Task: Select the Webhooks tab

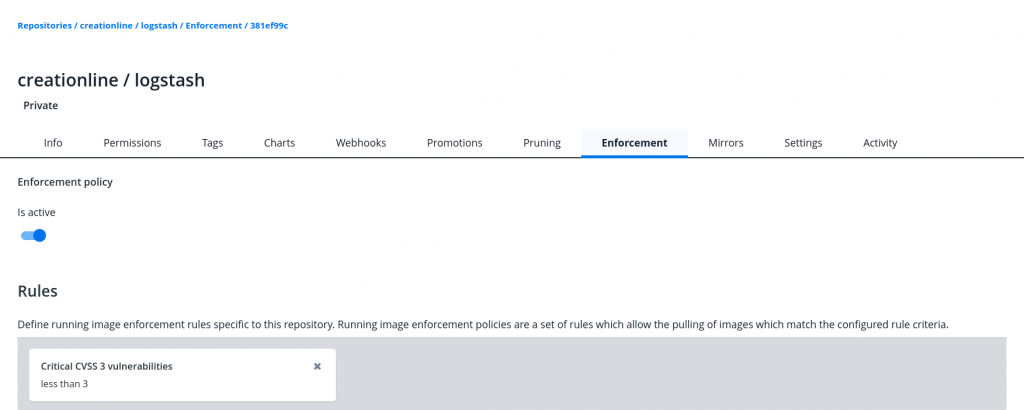Action: point(361,143)
